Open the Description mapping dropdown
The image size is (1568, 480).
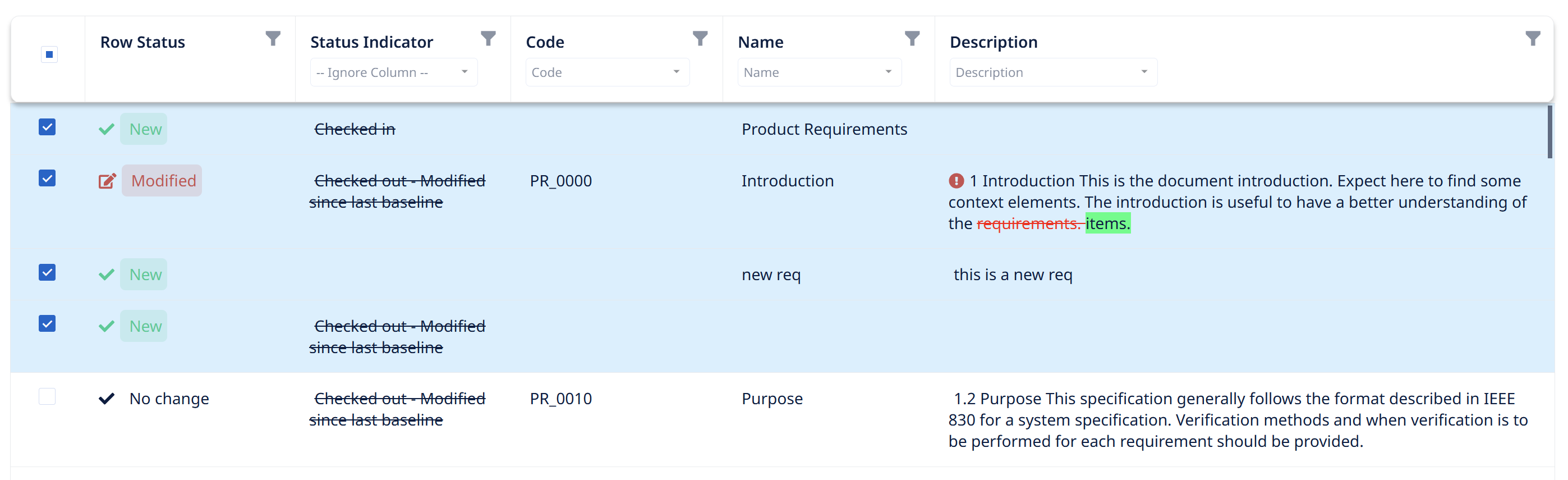(1053, 72)
